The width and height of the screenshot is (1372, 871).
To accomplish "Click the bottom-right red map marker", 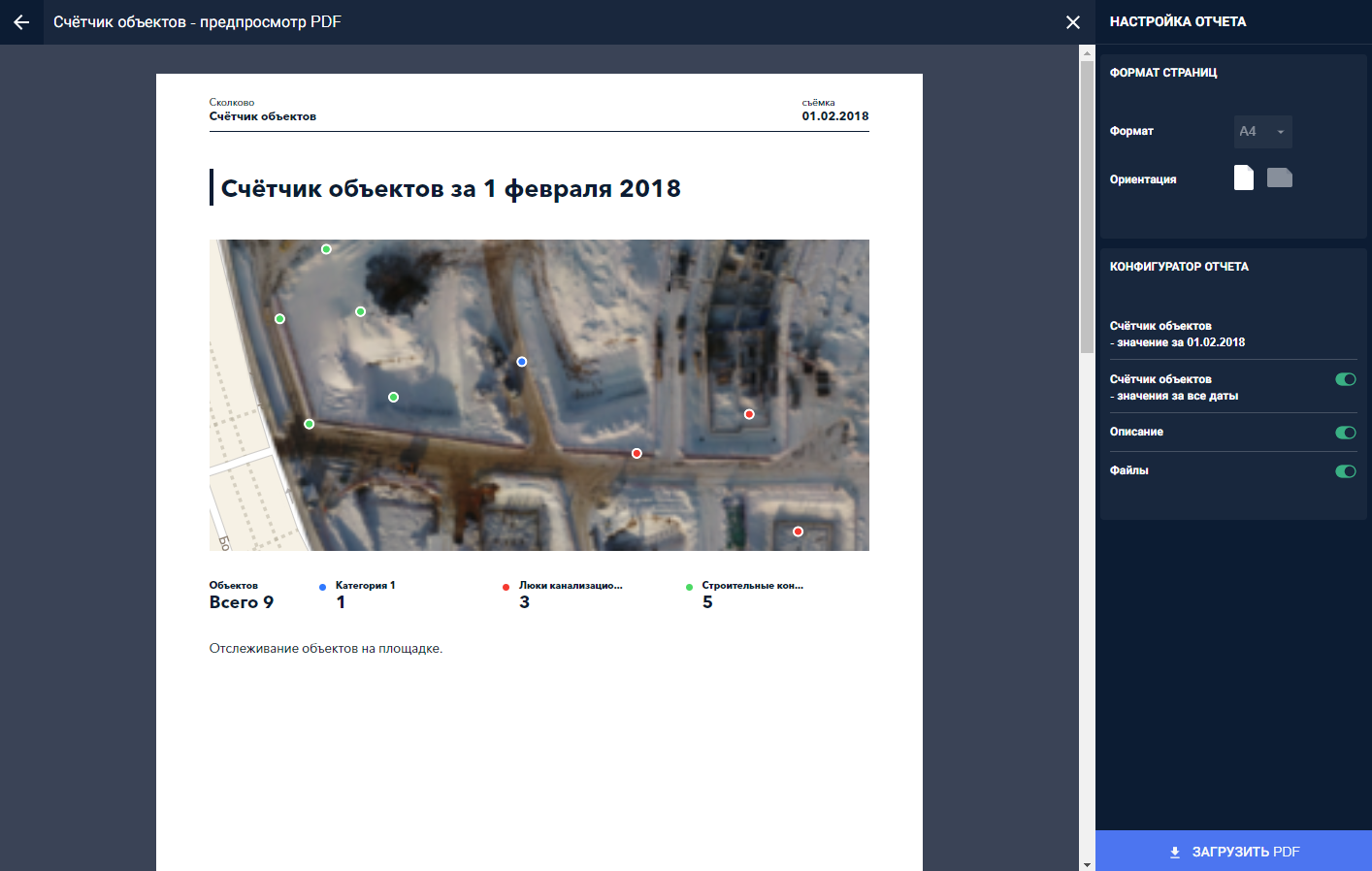I will click(x=798, y=532).
